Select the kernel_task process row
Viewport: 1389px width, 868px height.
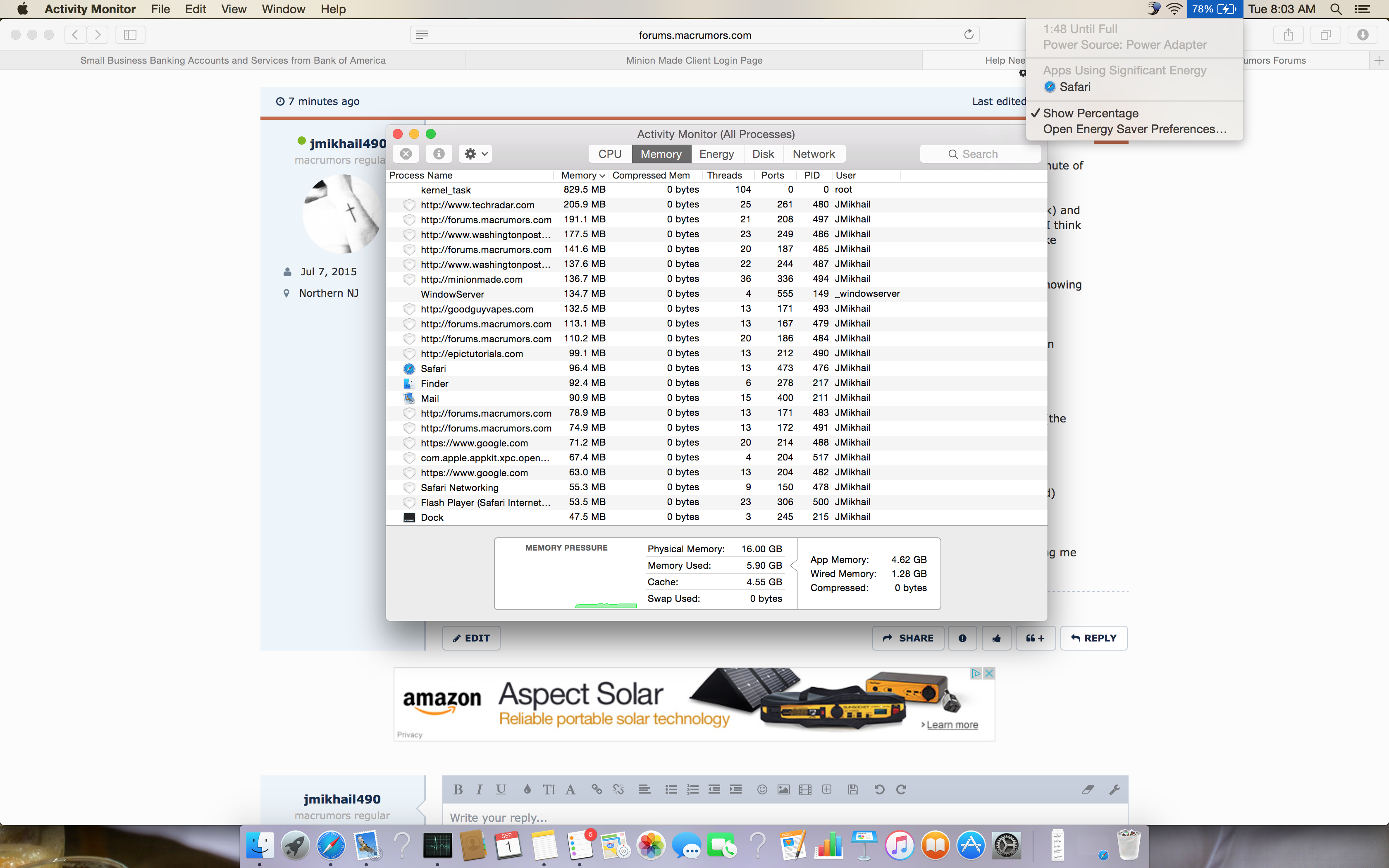[716, 190]
